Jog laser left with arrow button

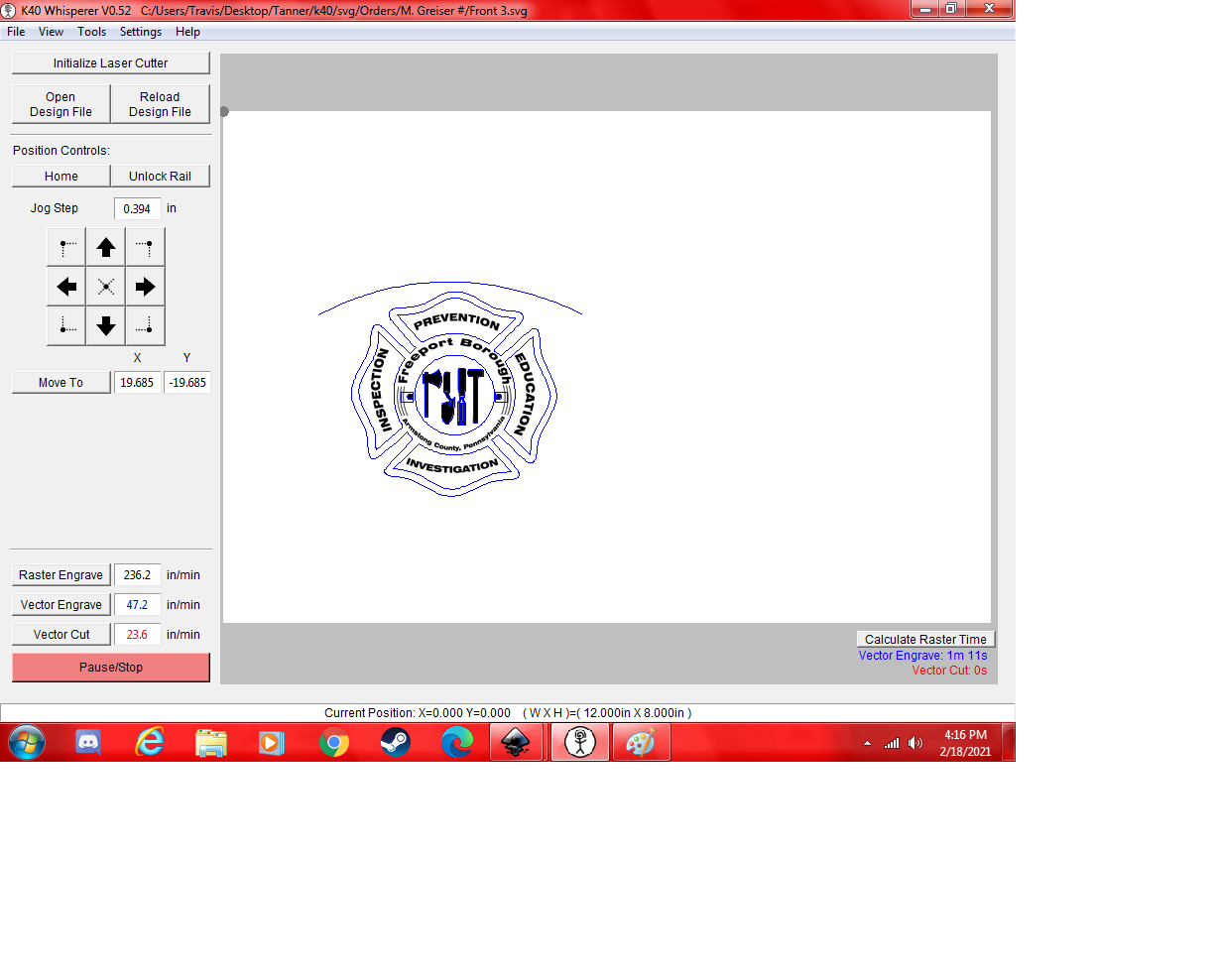click(x=66, y=287)
